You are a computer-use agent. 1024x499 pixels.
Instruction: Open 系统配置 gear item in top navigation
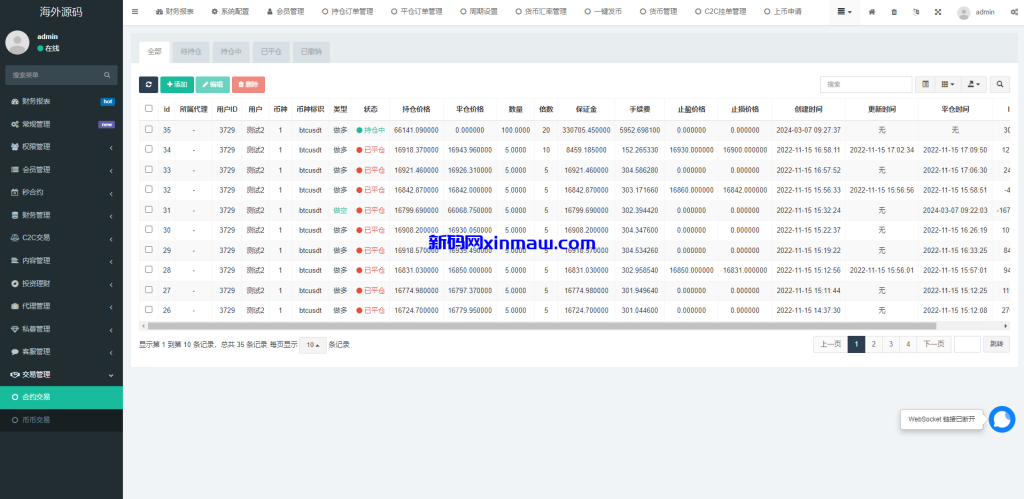click(x=231, y=12)
